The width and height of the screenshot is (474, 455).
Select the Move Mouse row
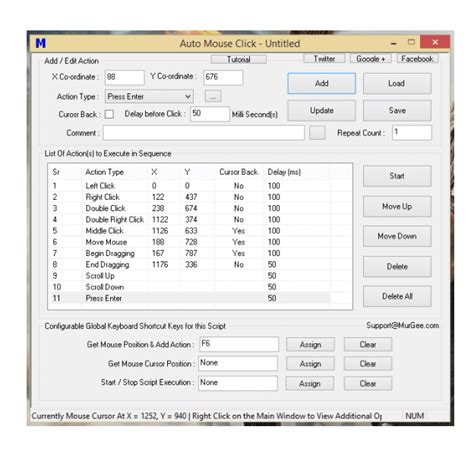[x=190, y=242]
